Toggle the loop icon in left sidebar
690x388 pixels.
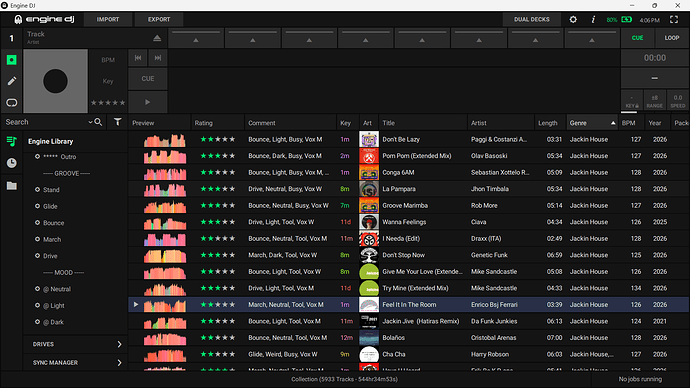click(12, 102)
